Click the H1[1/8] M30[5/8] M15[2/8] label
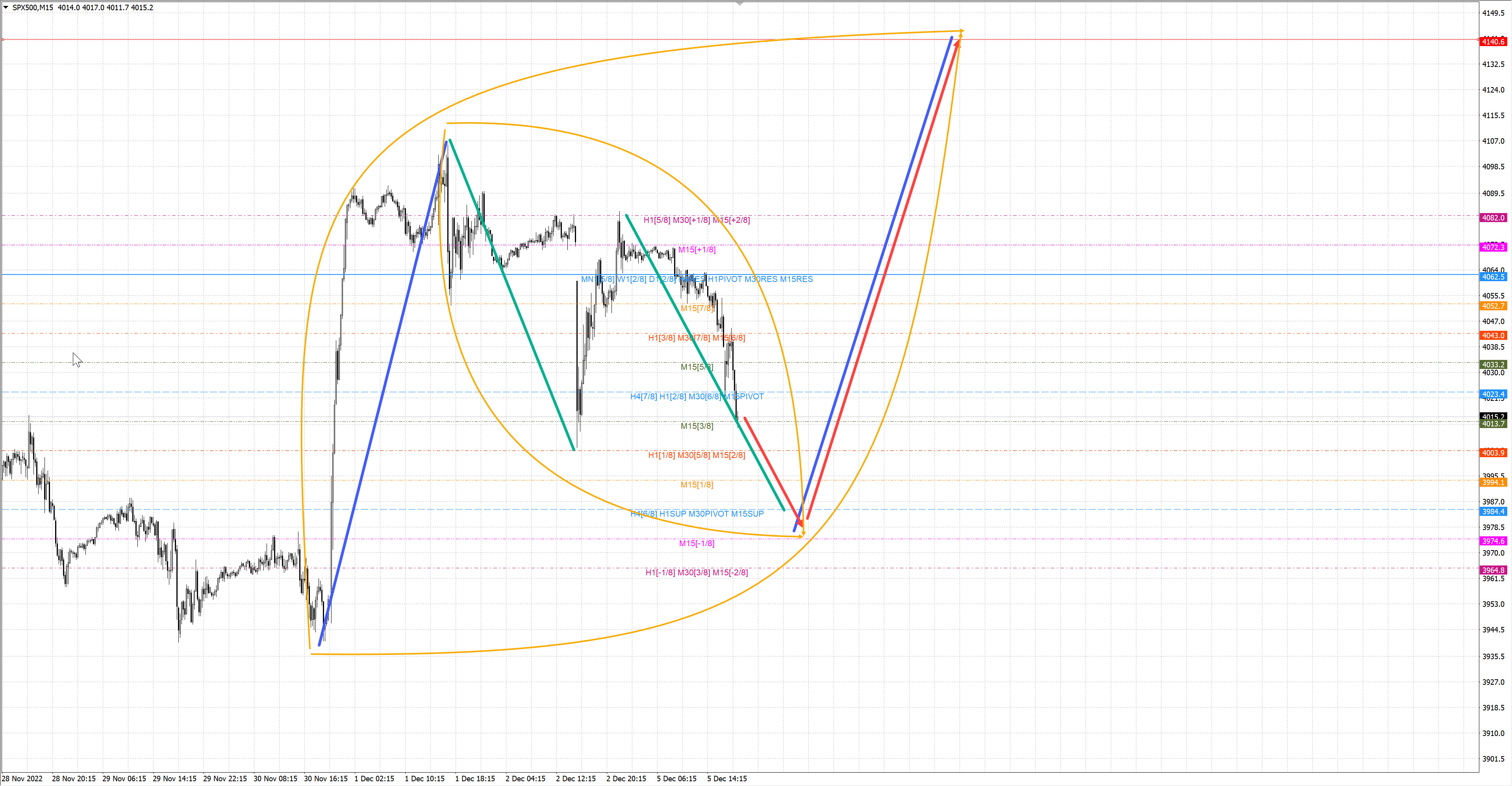 696,456
